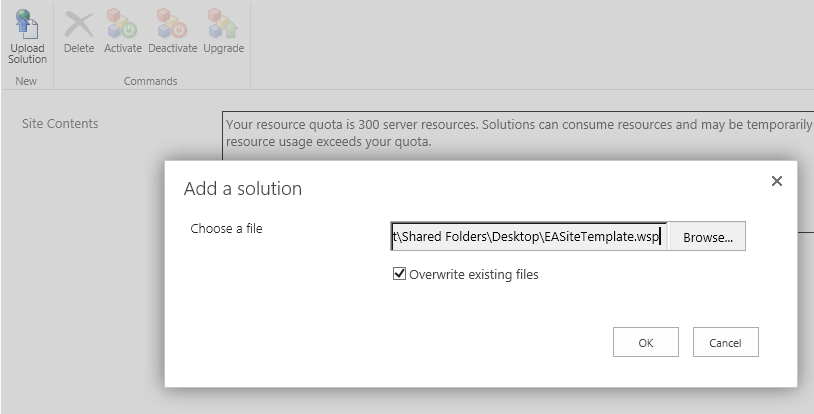The width and height of the screenshot is (814, 414).
Task: Click the Upload Solution ribbon icon
Action: coord(27,23)
